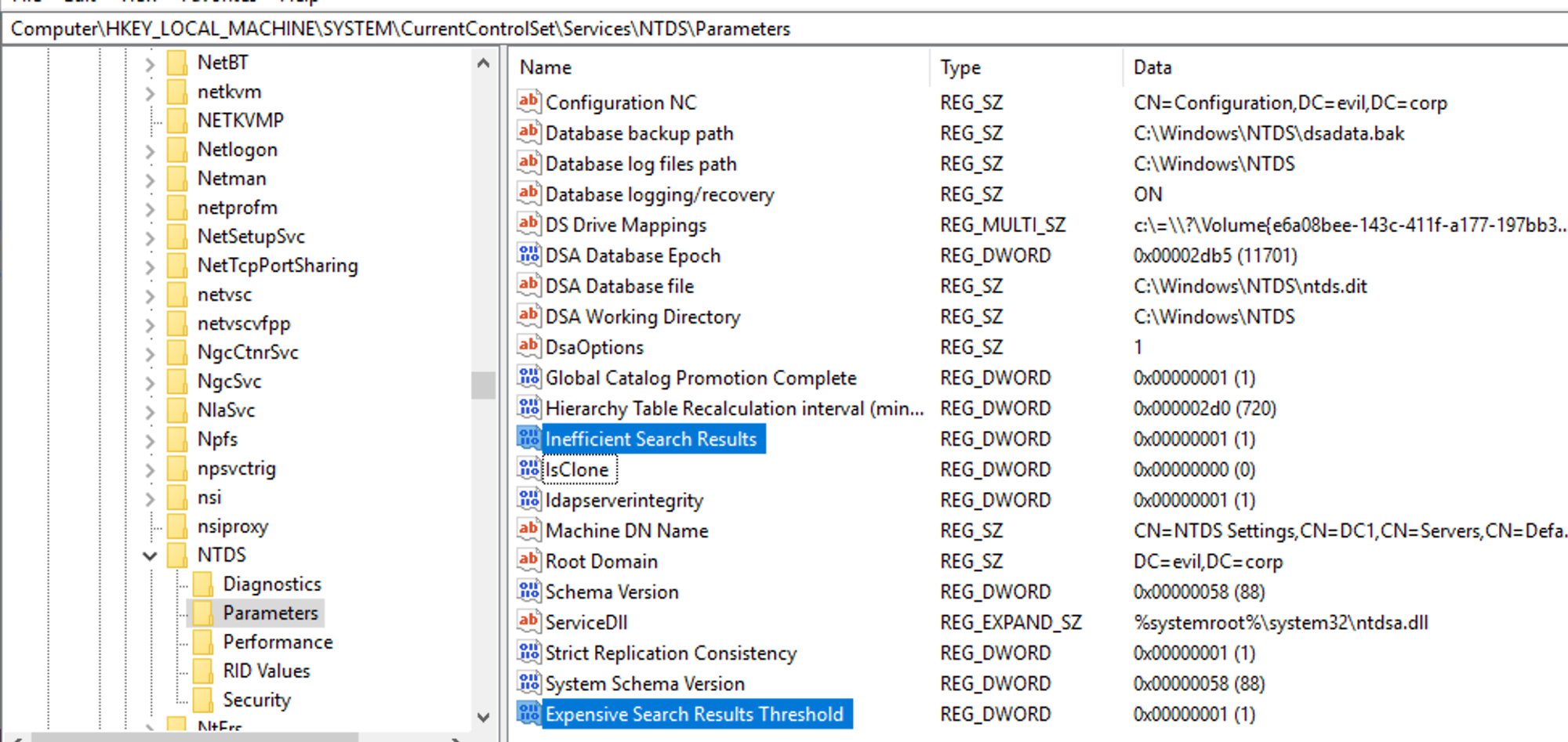Click the folder icon of the Security subkey
This screenshot has height=742, width=1568.
coord(205,699)
